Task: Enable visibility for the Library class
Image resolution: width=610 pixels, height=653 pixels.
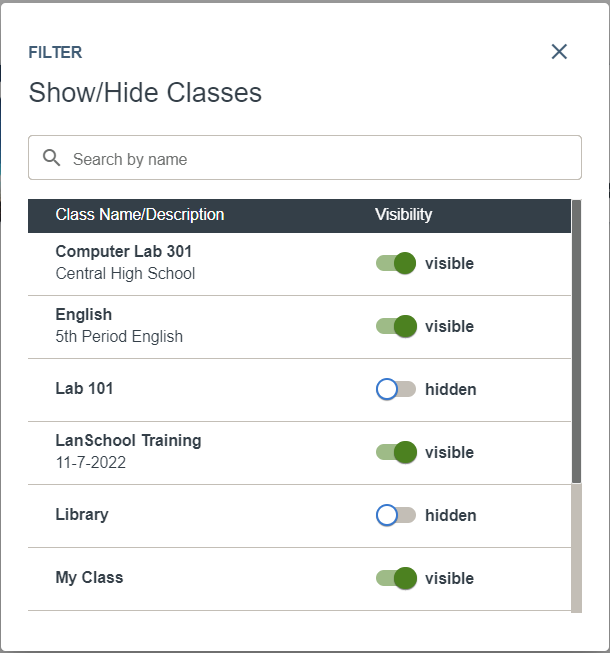Action: (396, 515)
